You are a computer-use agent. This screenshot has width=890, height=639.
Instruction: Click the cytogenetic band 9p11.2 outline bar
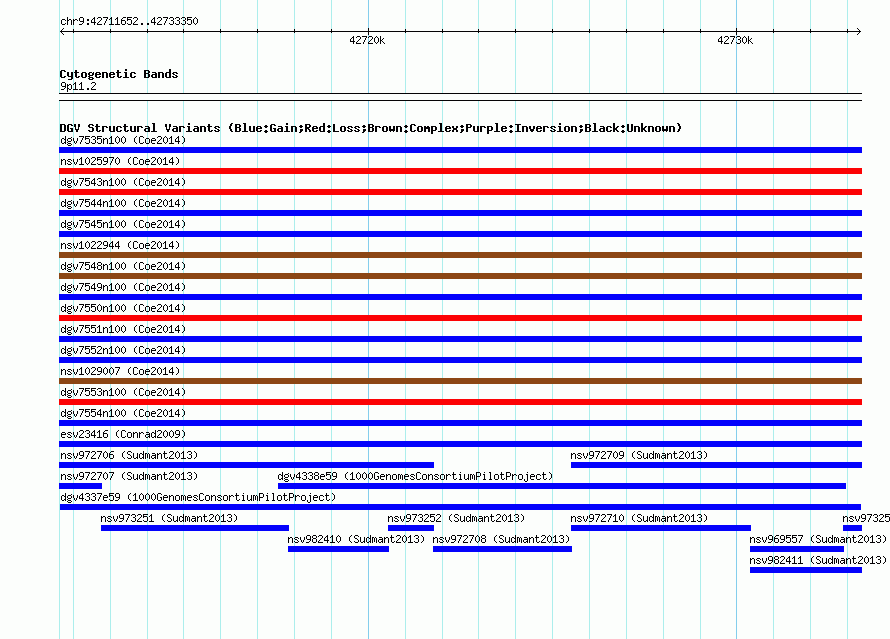coord(460,97)
